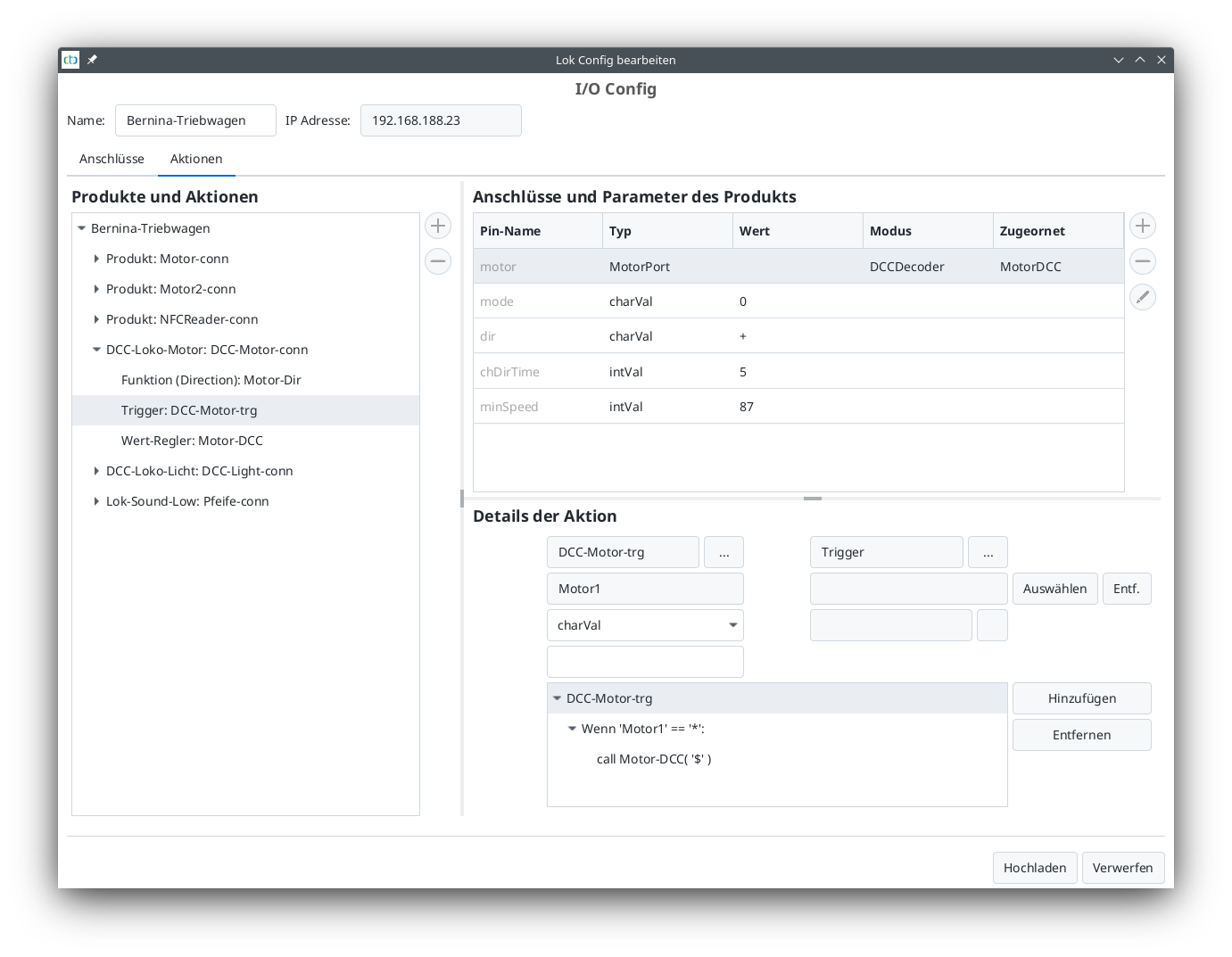
Task: Click the add button beside the product tree
Action: pos(437,226)
